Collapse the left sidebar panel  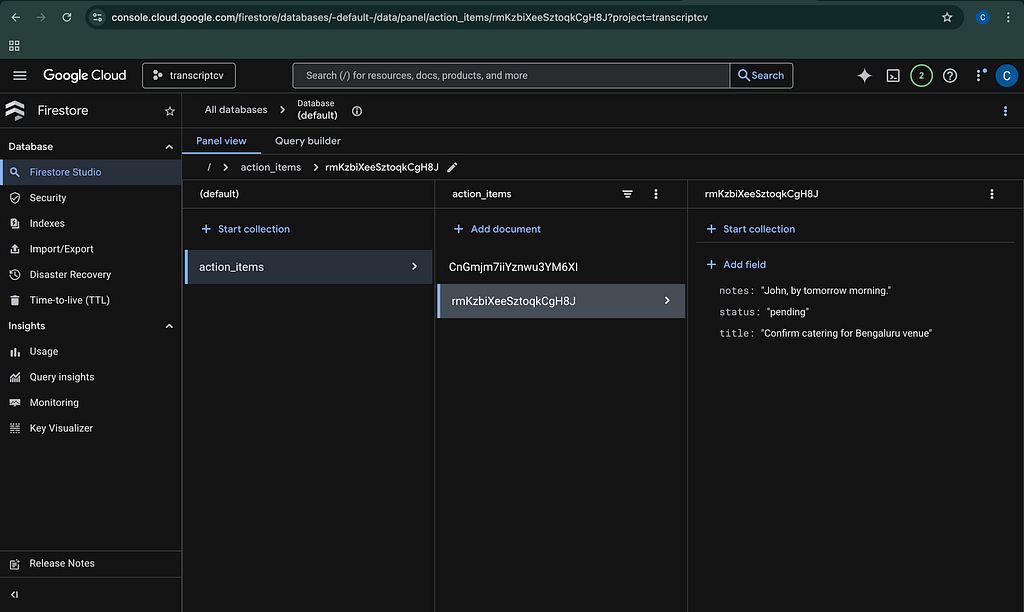pos(14,594)
